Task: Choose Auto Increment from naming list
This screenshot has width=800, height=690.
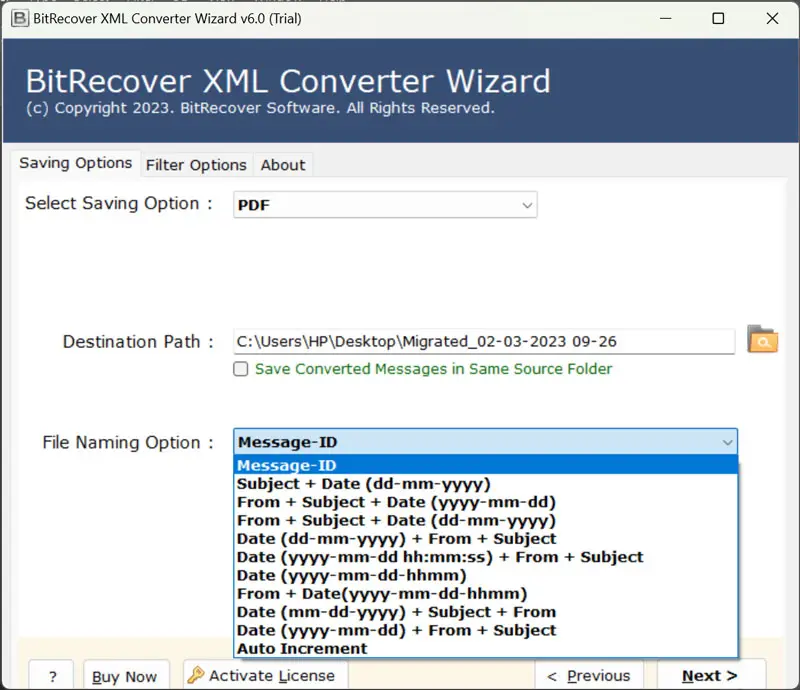Action: [x=302, y=648]
